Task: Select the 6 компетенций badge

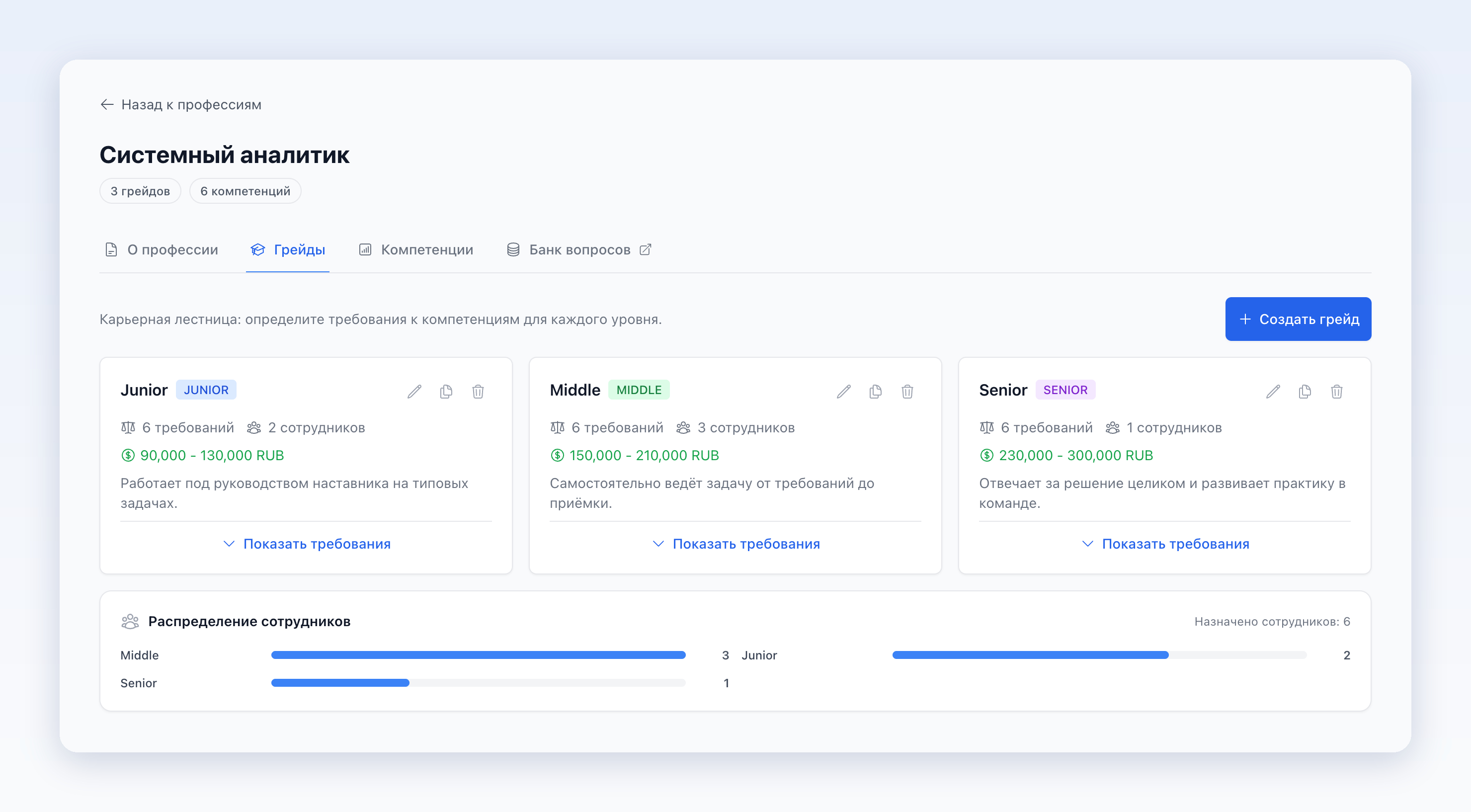Action: point(245,191)
